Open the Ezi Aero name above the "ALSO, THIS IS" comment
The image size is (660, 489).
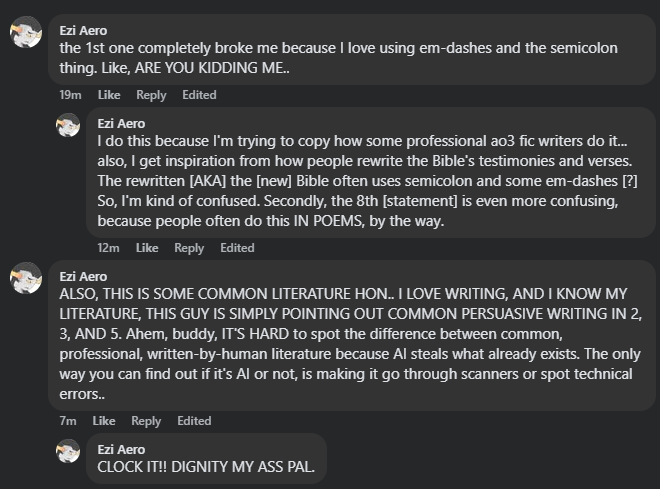[83, 276]
